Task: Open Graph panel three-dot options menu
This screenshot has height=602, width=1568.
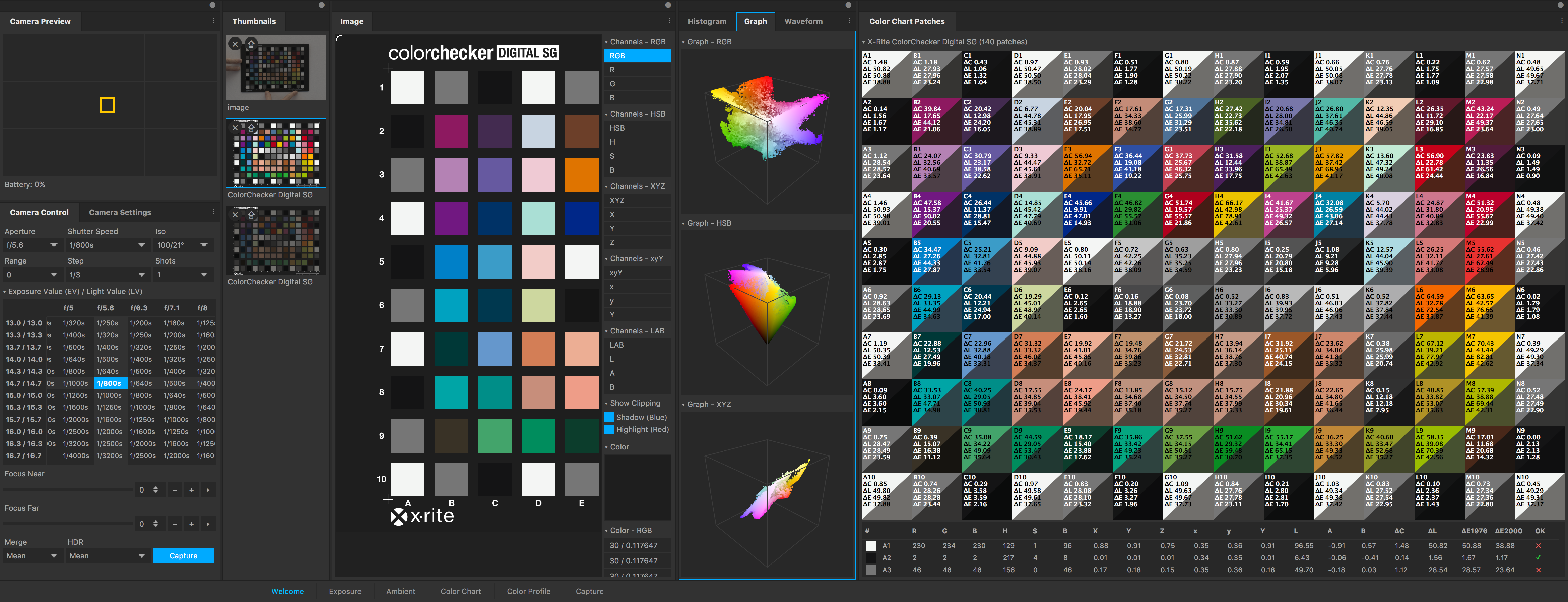Action: click(x=850, y=21)
